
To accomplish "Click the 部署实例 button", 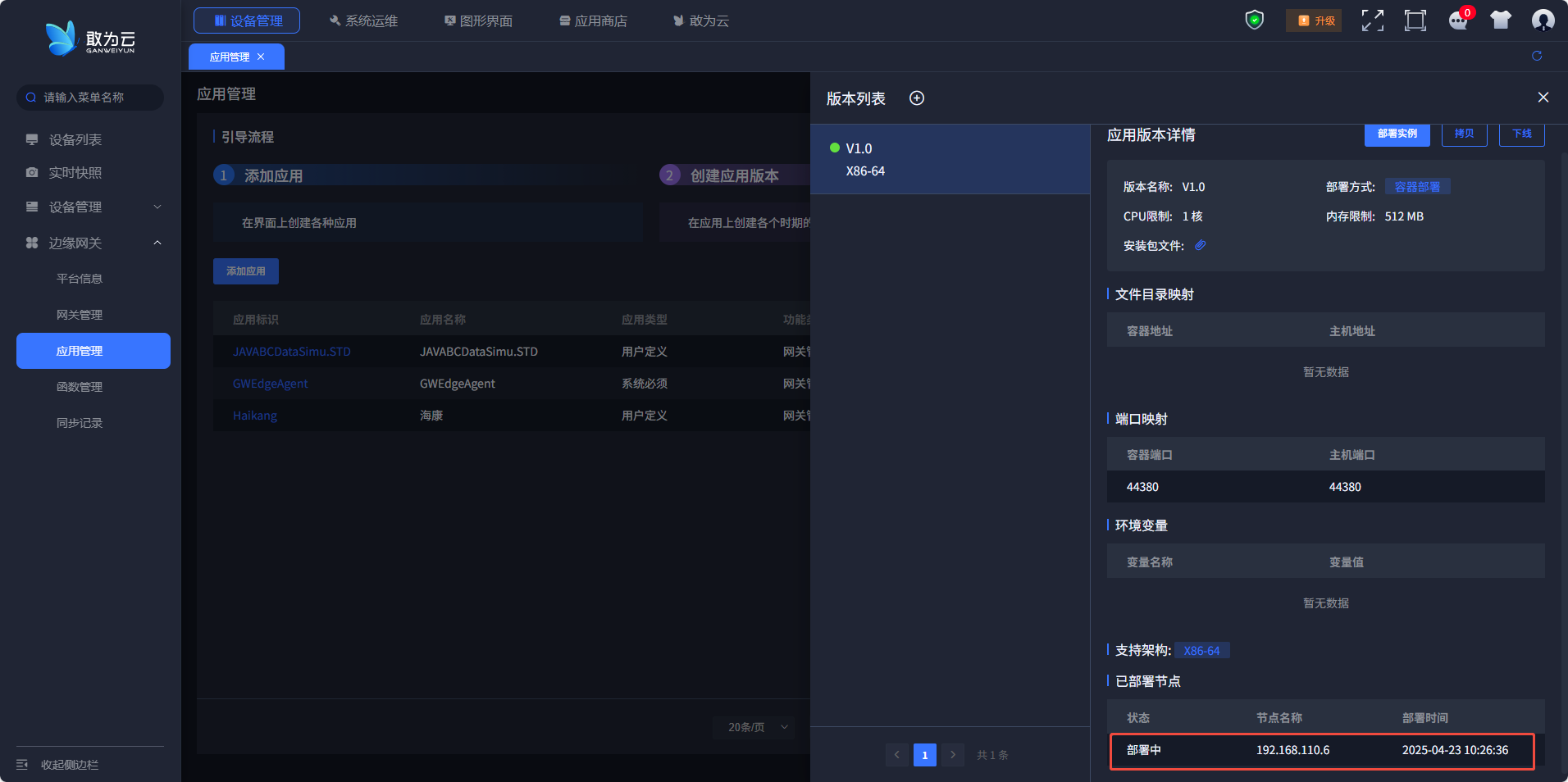I will pyautogui.click(x=1397, y=134).
